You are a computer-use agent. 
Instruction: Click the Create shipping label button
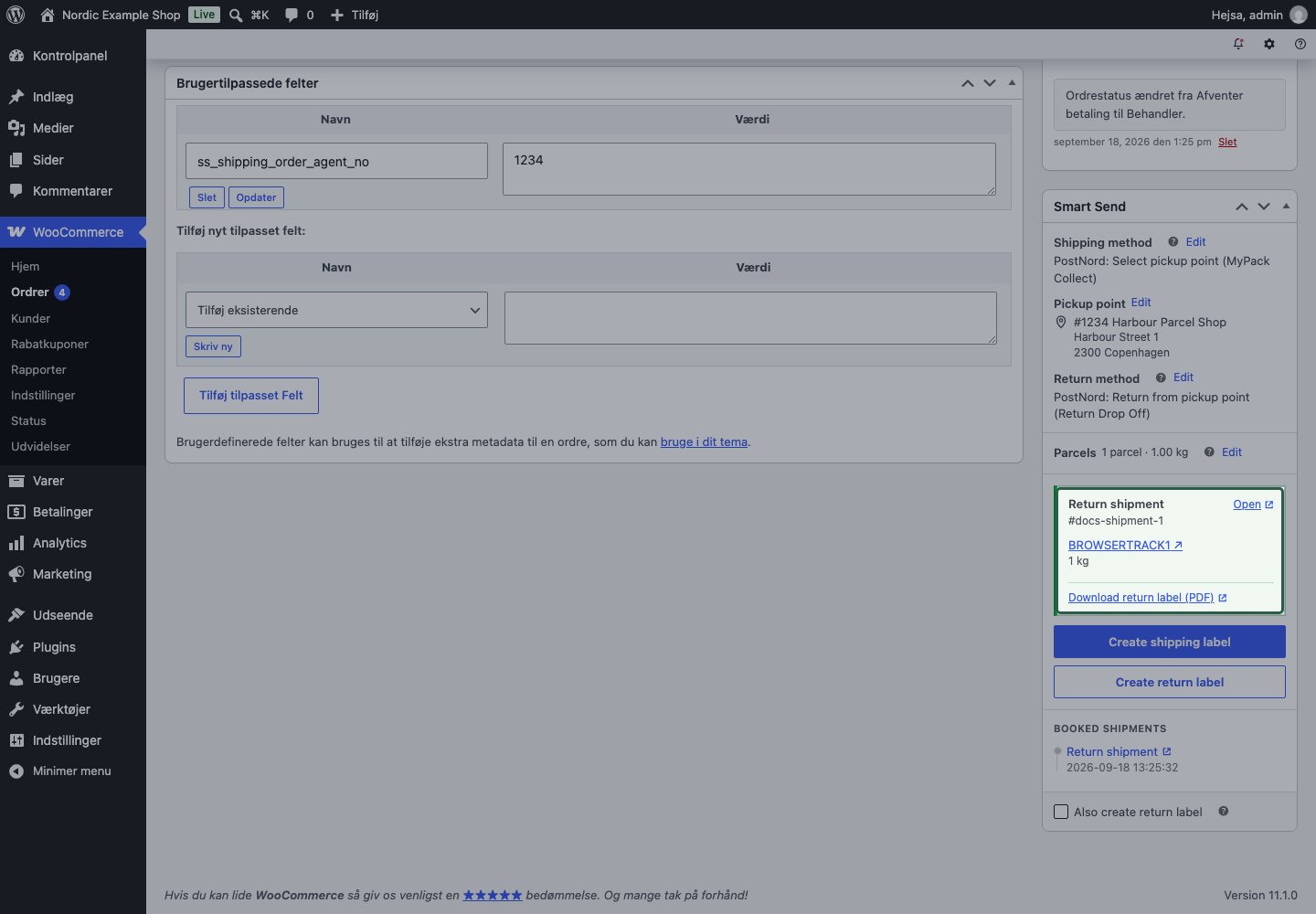1170,642
